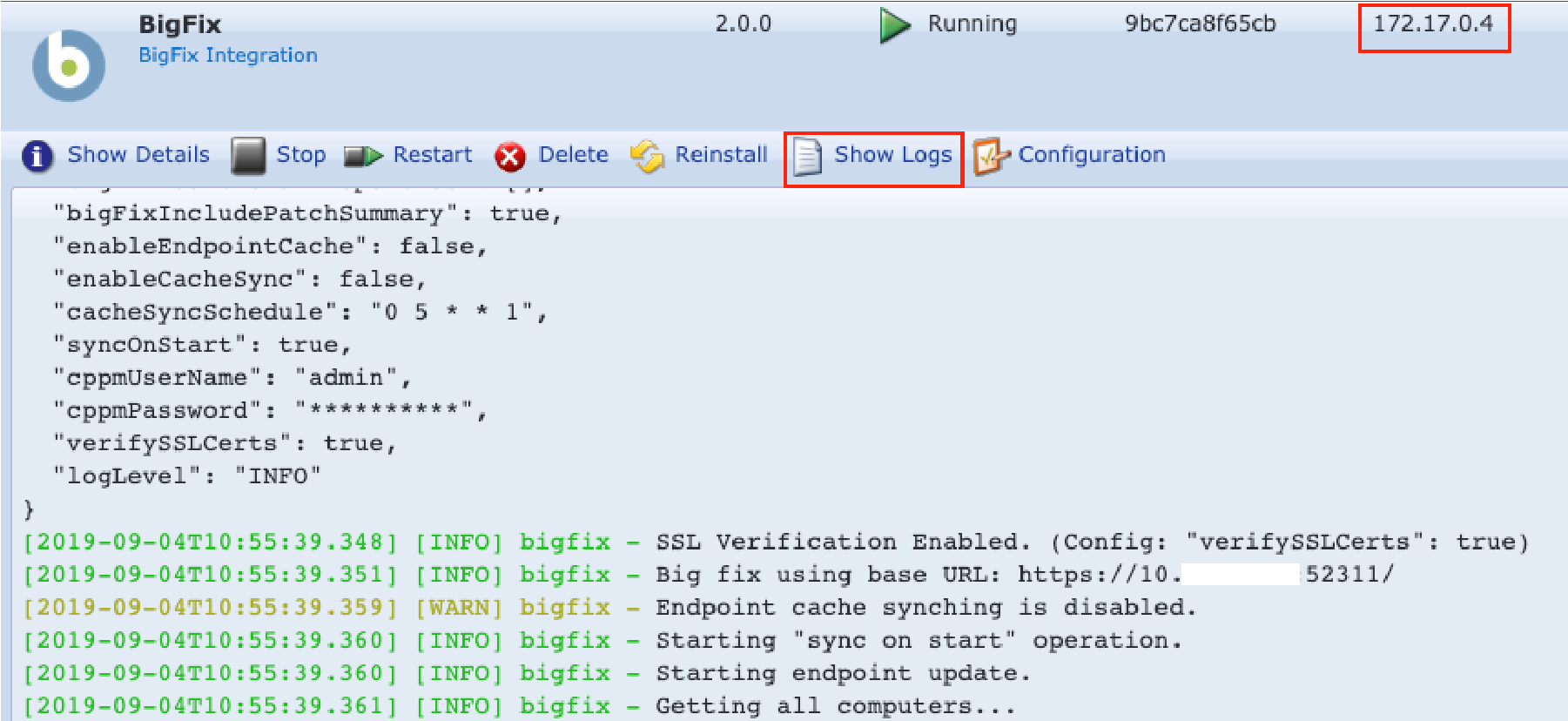Viewport: 1568px width, 721px height.
Task: Open Show Logs
Action: [x=893, y=155]
